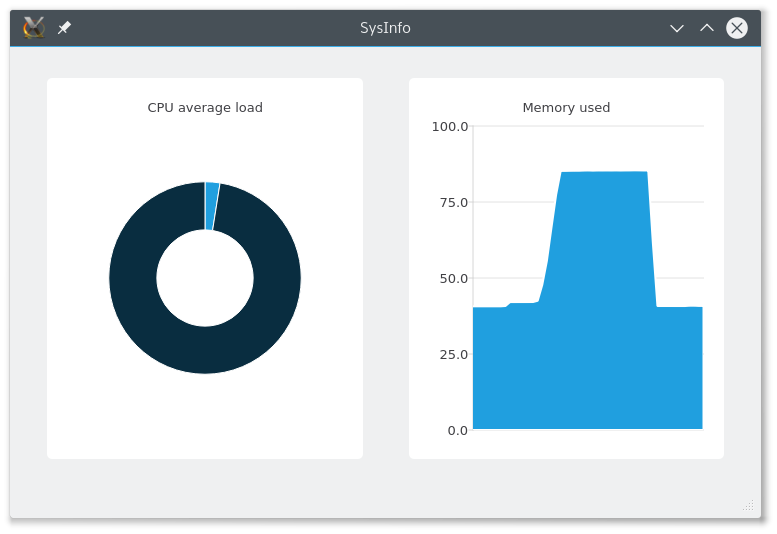The image size is (777, 534).
Task: Click the white center of the donut chart
Action: 205,278
